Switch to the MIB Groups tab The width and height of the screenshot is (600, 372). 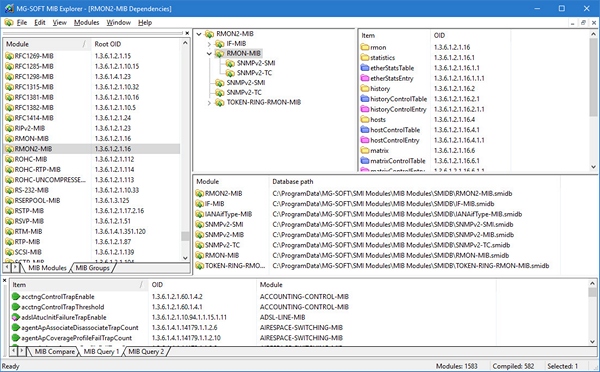pos(92,268)
